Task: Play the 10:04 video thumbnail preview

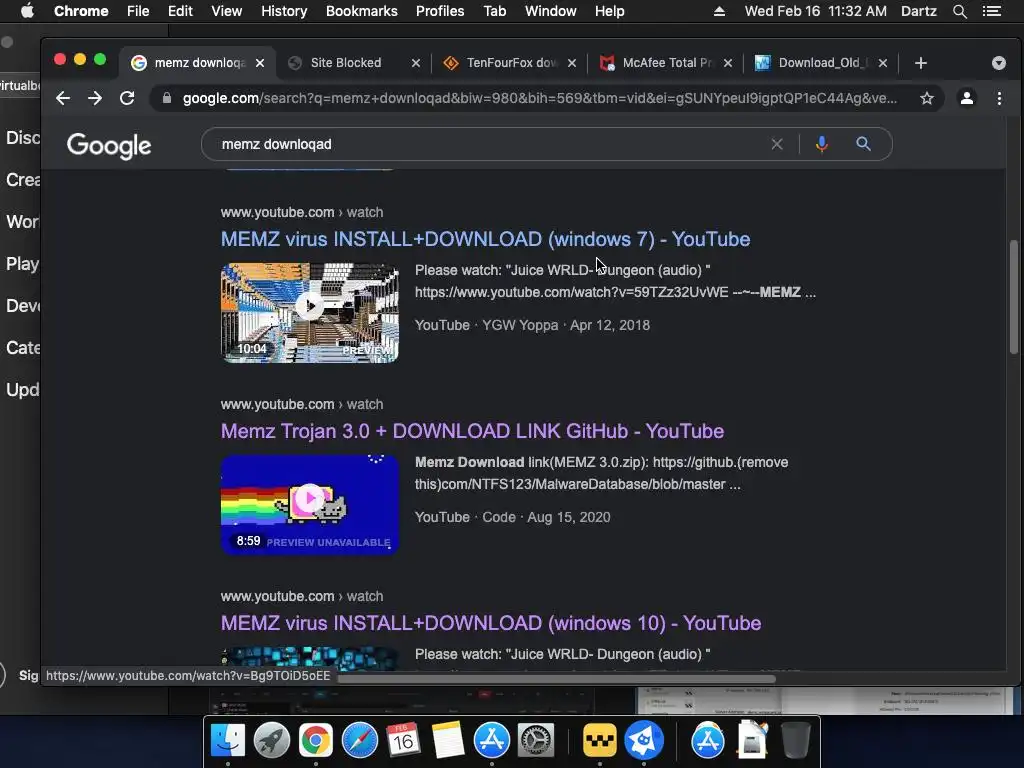Action: [310, 313]
